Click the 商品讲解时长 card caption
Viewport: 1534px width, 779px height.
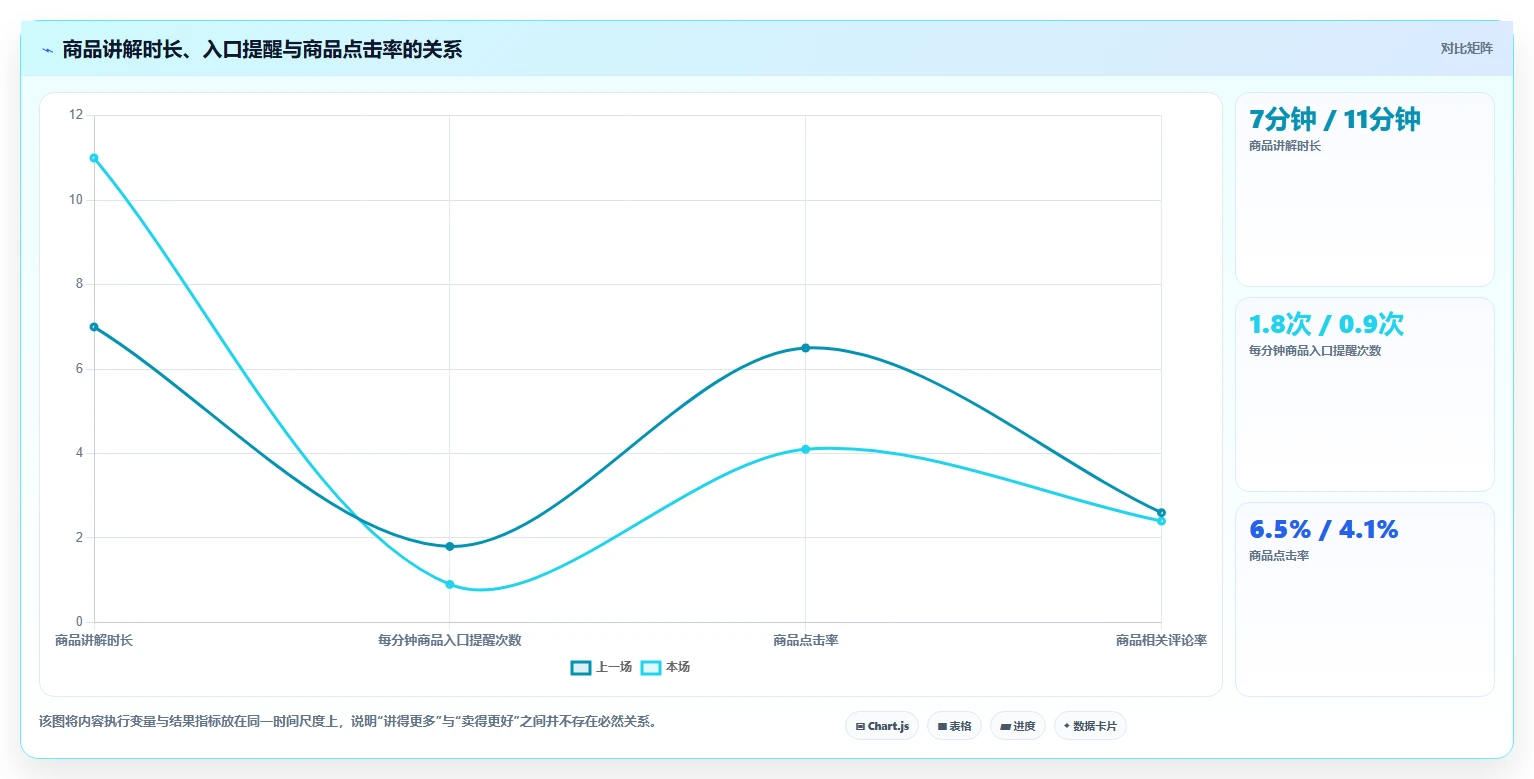pos(1285,146)
